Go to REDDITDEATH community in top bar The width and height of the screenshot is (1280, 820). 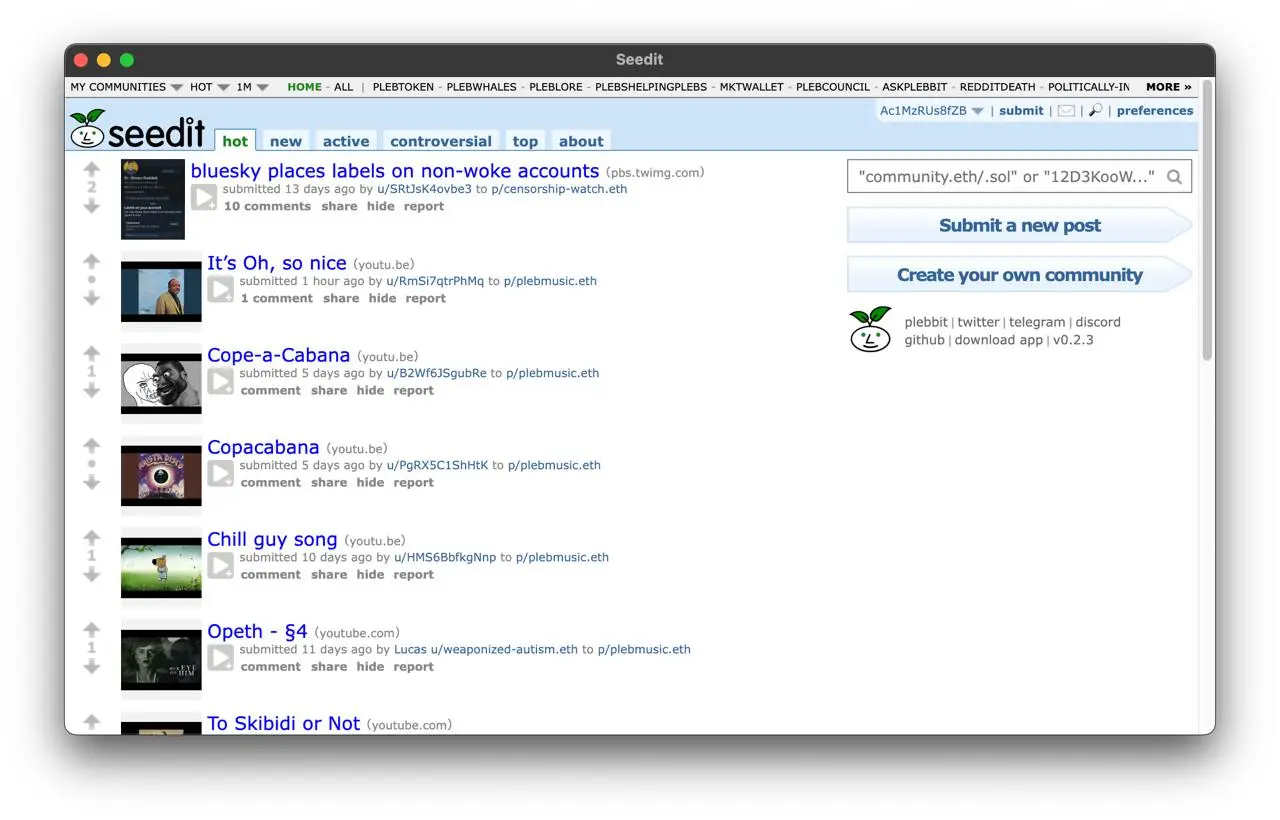(x=997, y=87)
